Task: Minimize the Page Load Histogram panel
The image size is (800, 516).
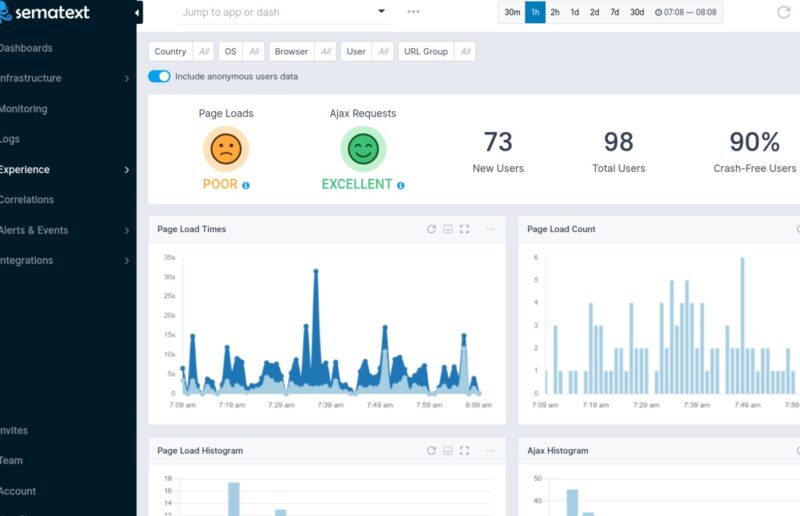Action: [448, 451]
